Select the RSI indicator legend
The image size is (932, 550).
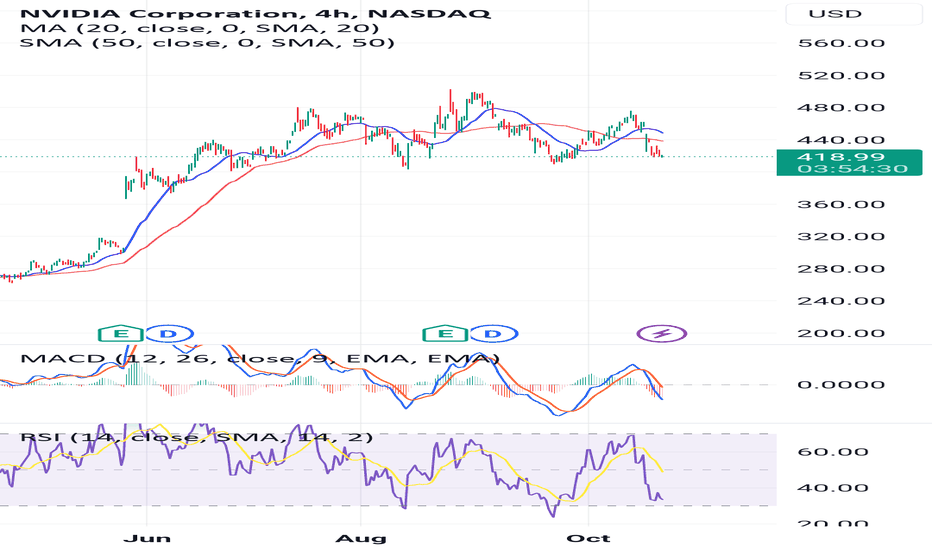[197, 438]
